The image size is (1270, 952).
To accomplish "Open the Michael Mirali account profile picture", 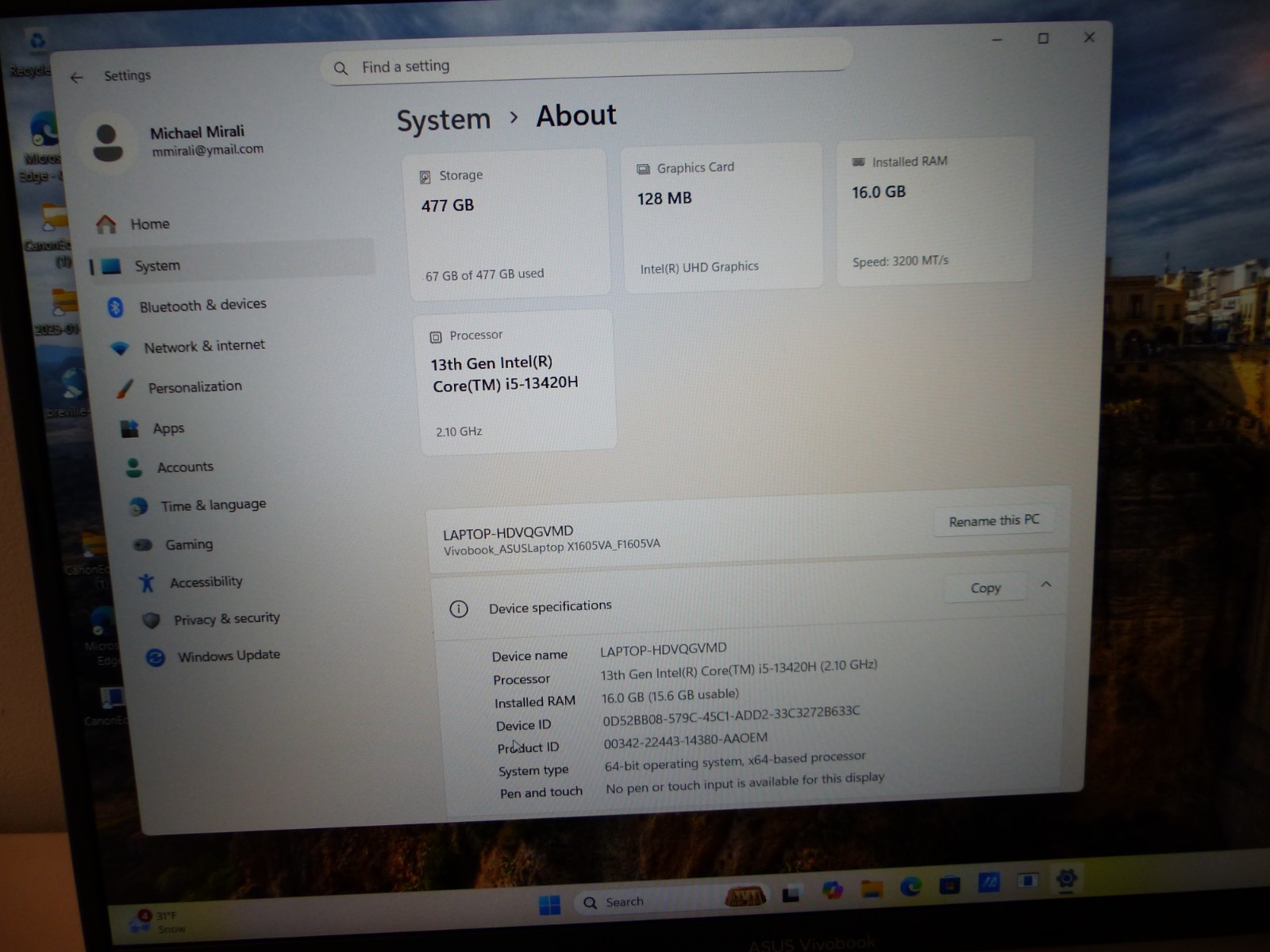I will tap(108, 143).
